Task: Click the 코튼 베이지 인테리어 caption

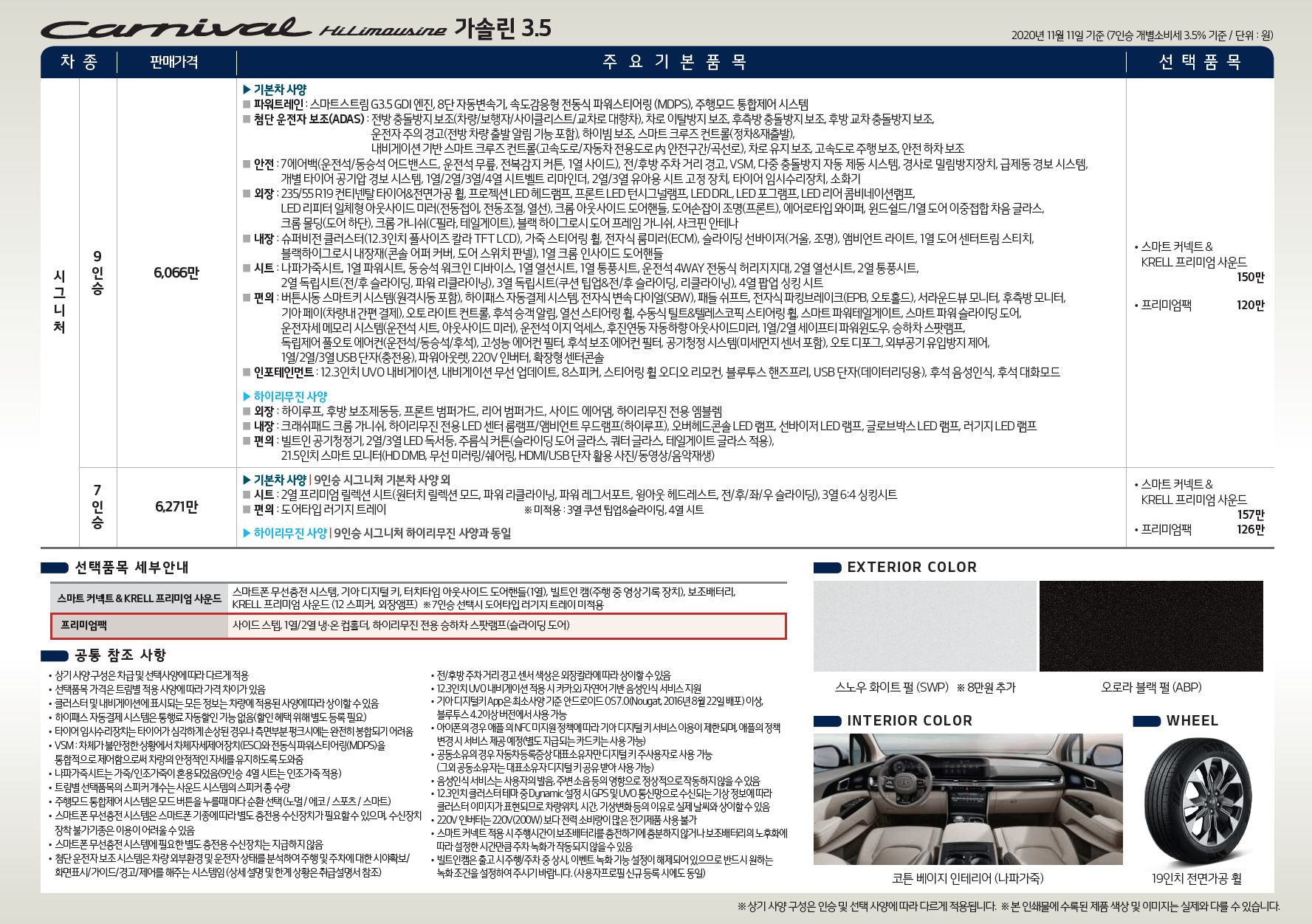Action: (968, 878)
